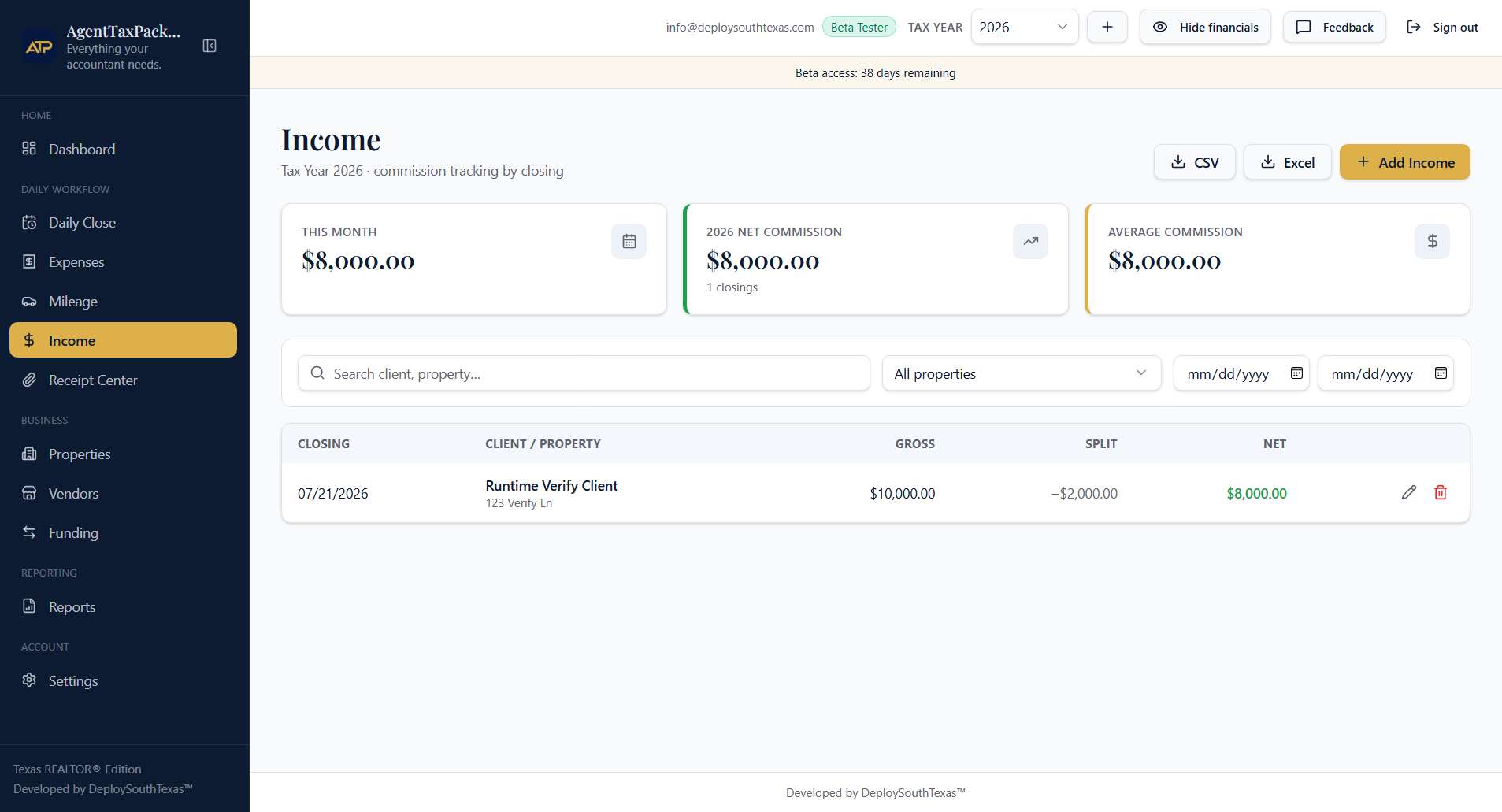The image size is (1502, 812).
Task: Click the Properties building icon
Action: [x=29, y=454]
